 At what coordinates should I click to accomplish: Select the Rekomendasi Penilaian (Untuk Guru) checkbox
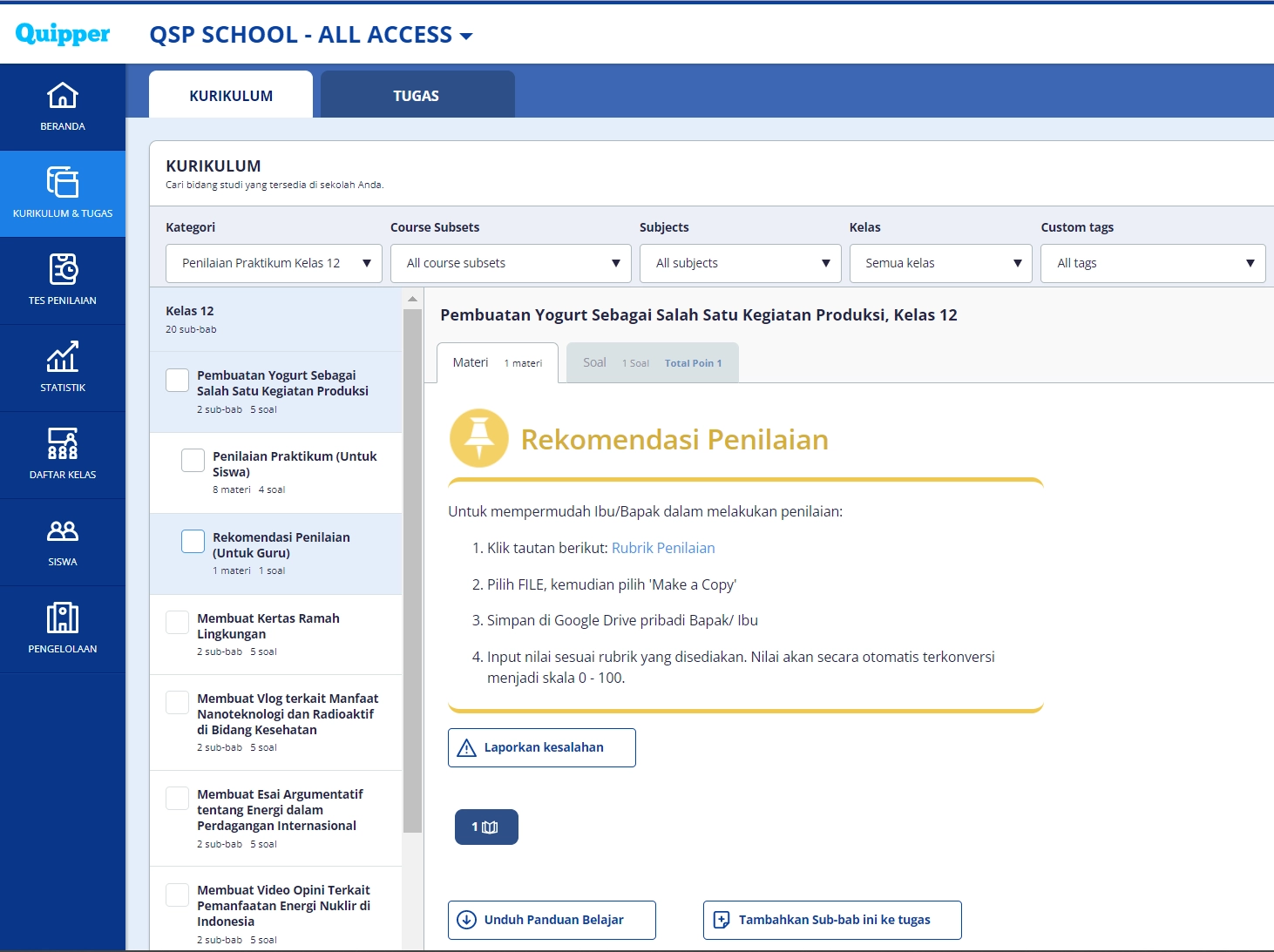pyautogui.click(x=193, y=542)
